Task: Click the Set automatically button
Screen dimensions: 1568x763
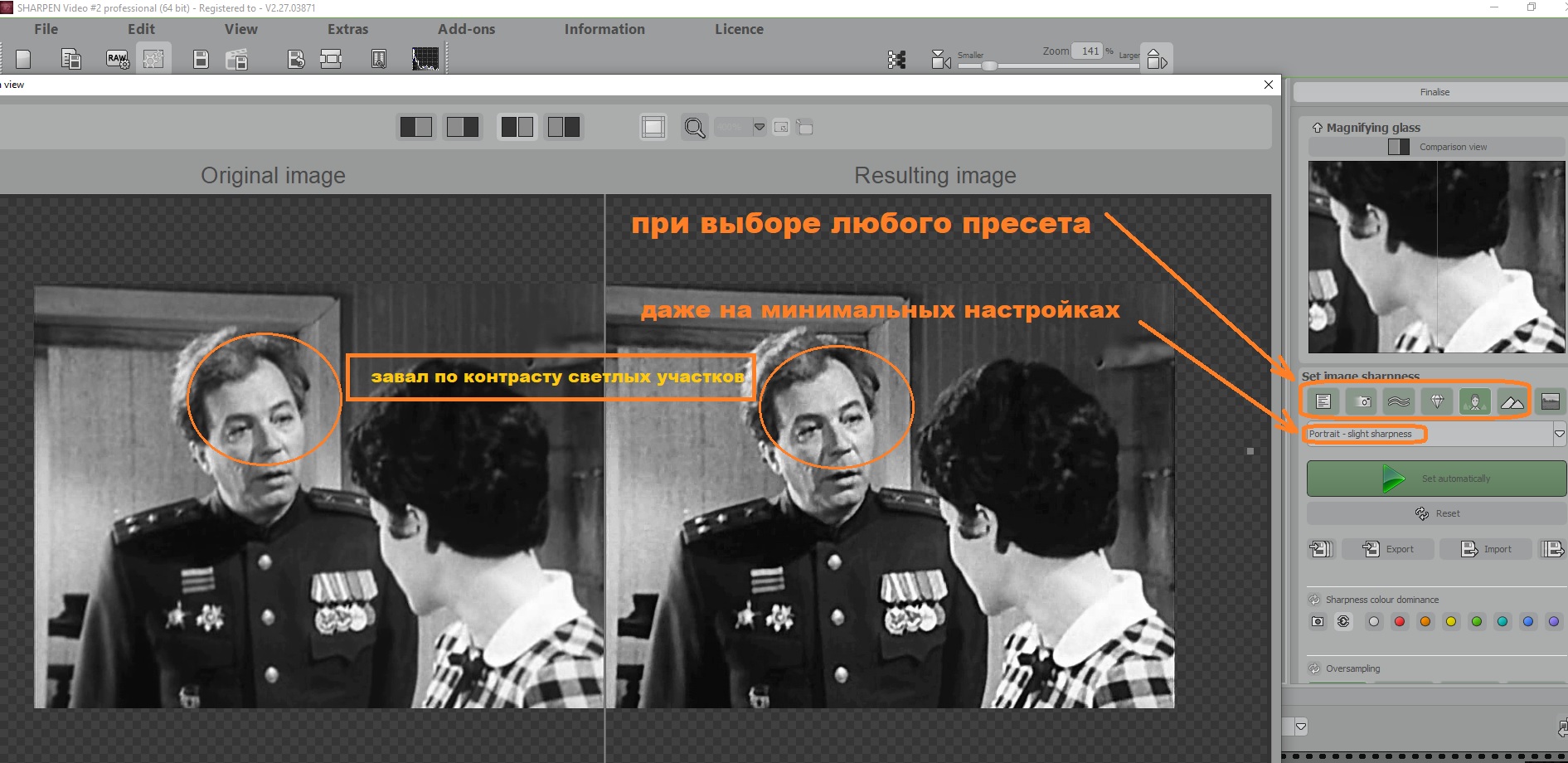Action: [x=1435, y=479]
